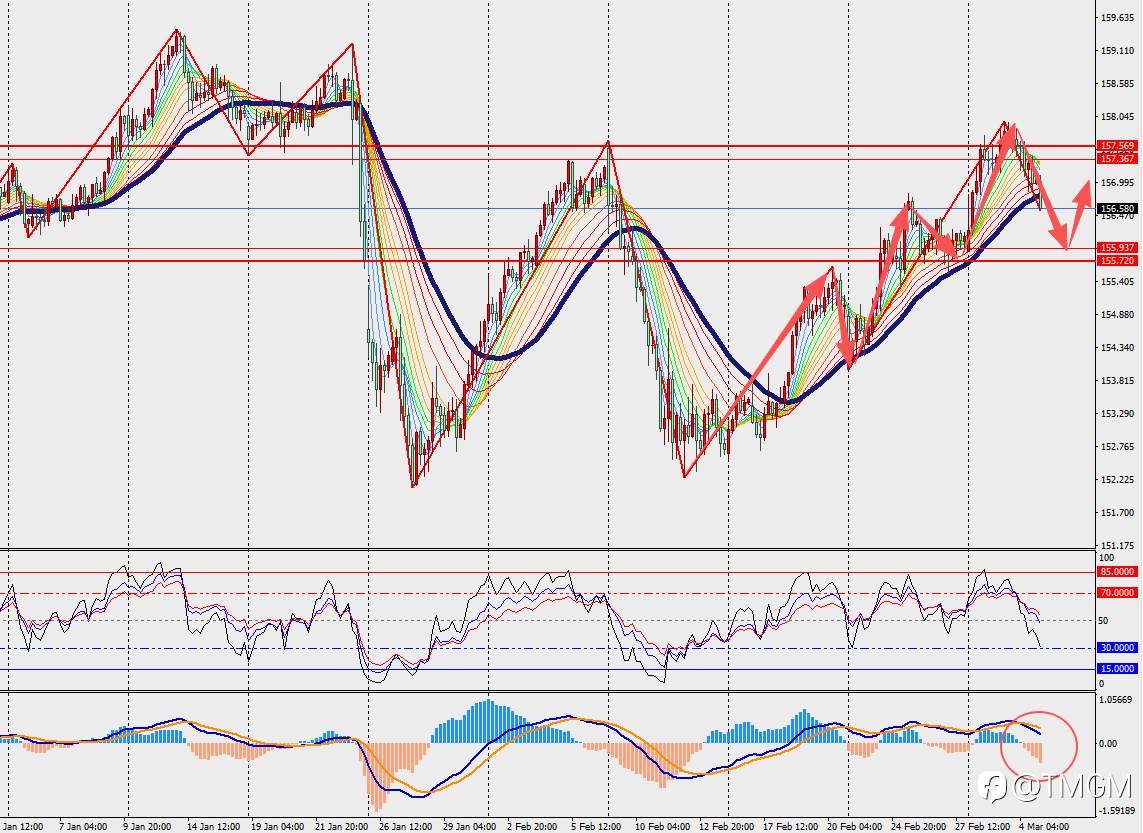Click the TMGM watermark logo icon
The image size is (1143, 833).
click(994, 787)
